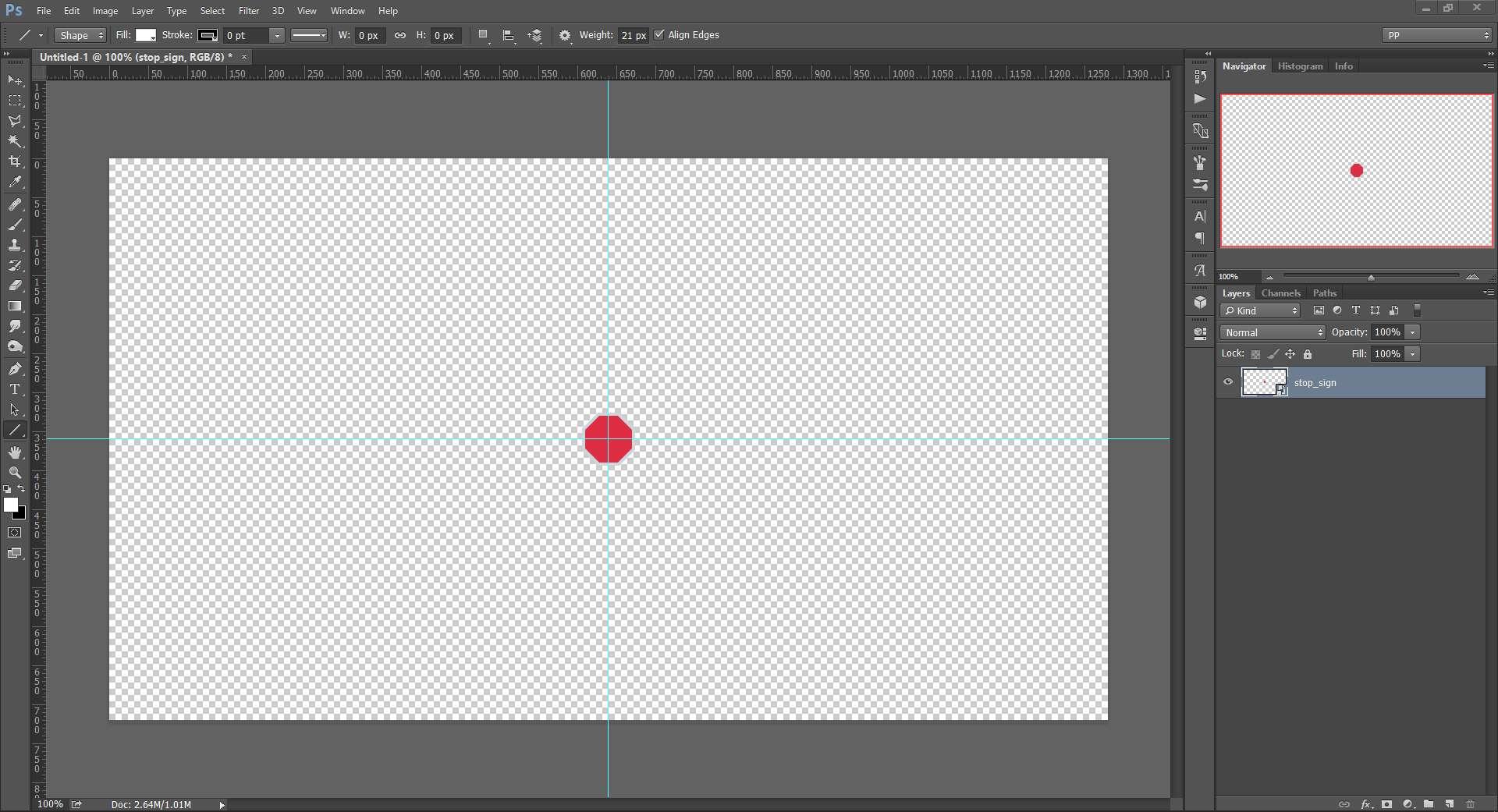Select the History Brush tool

coord(15,265)
